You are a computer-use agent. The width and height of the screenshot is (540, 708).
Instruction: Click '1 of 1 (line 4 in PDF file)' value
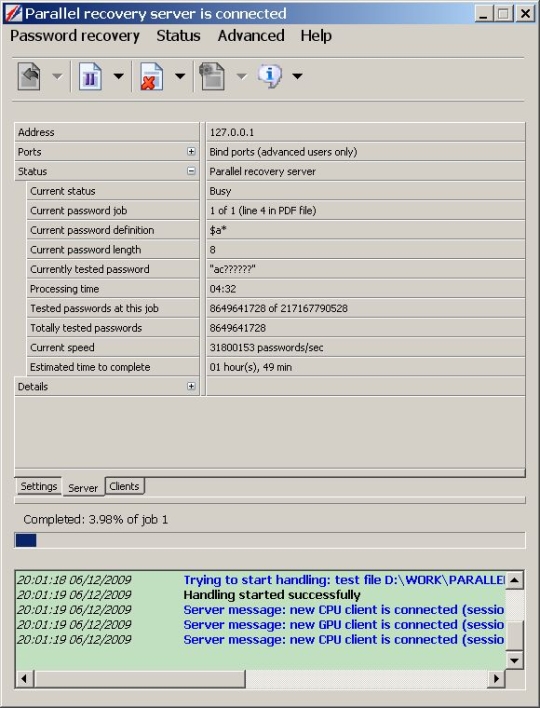(263, 210)
